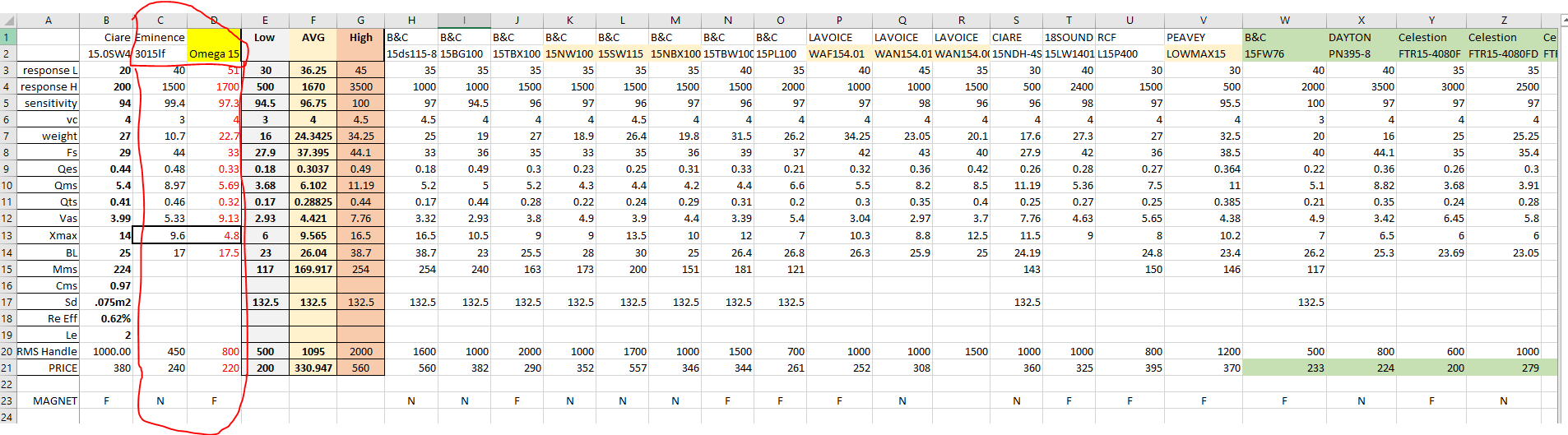Select the outlined '9.6' Xmax cell
This screenshot has height=435, width=1568.
160,235
